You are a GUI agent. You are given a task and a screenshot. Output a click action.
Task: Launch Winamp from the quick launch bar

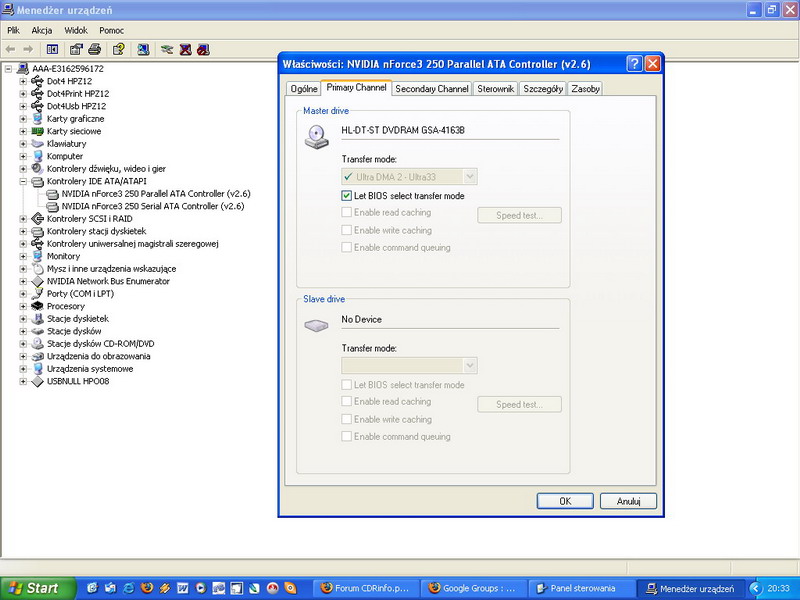click(165, 588)
